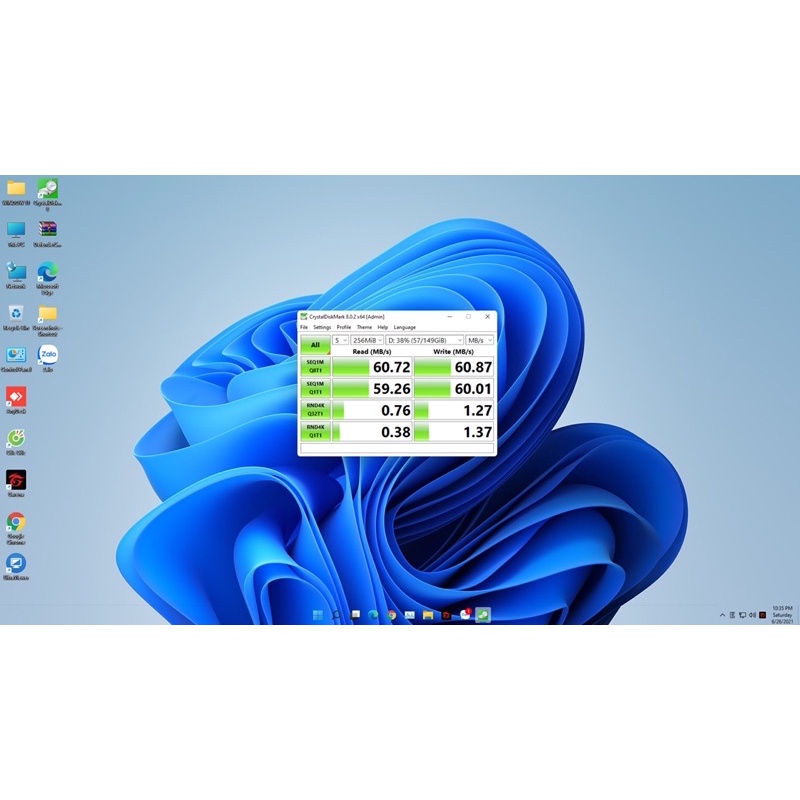800x800 pixels.
Task: Open the Garena desktop shortcut
Action: point(16,480)
